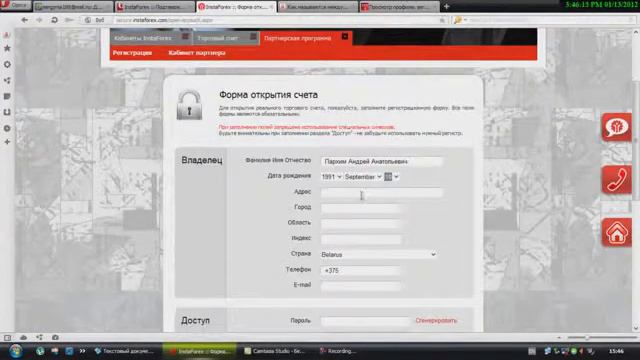The width and height of the screenshot is (640, 360).
Task: Click the Адрес input field
Action: tap(381, 193)
